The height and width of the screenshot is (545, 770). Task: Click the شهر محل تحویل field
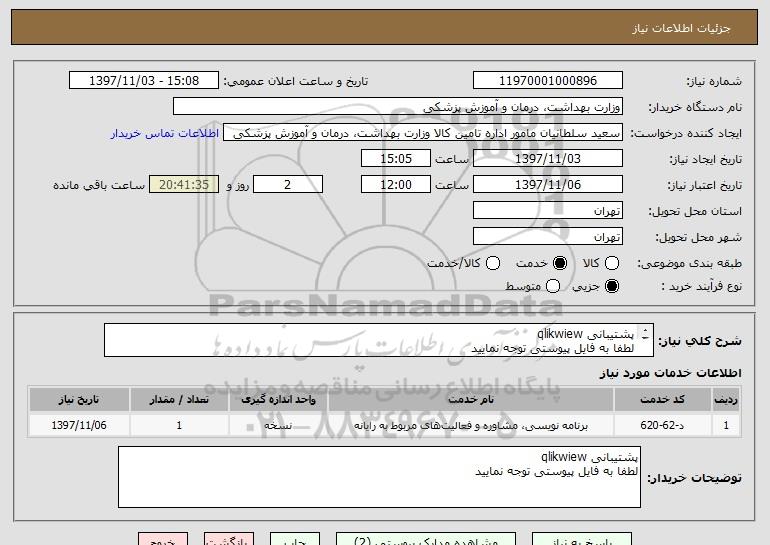(x=548, y=237)
